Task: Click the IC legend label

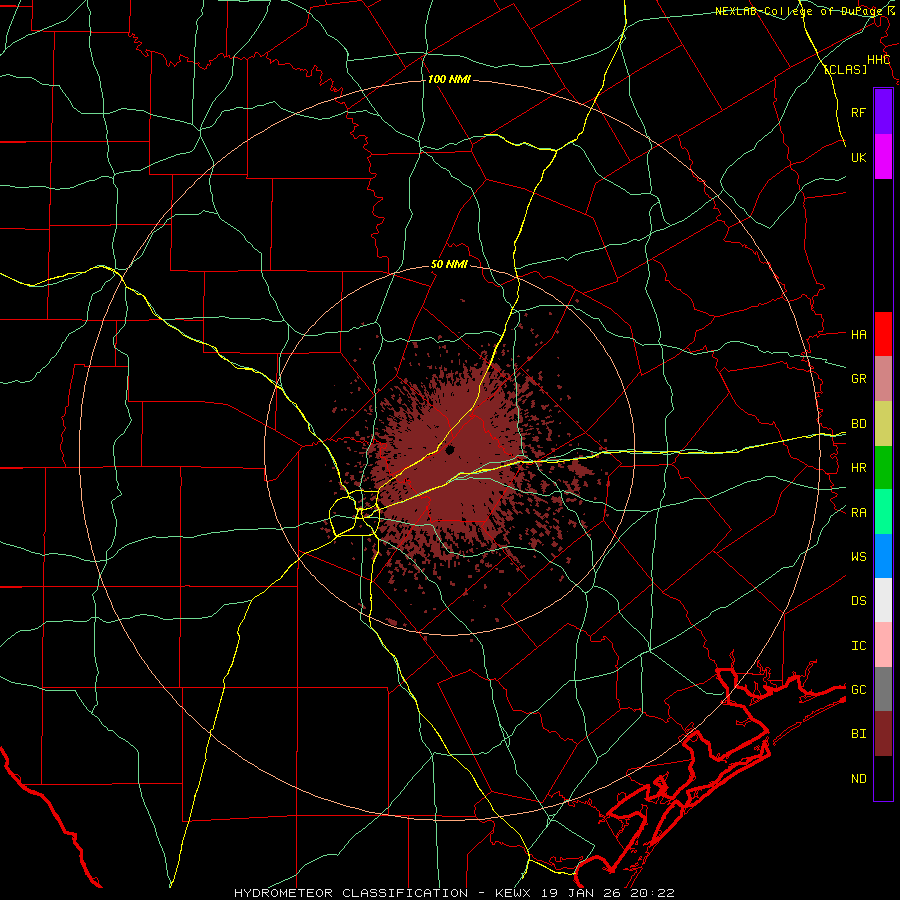Action: tap(858, 646)
